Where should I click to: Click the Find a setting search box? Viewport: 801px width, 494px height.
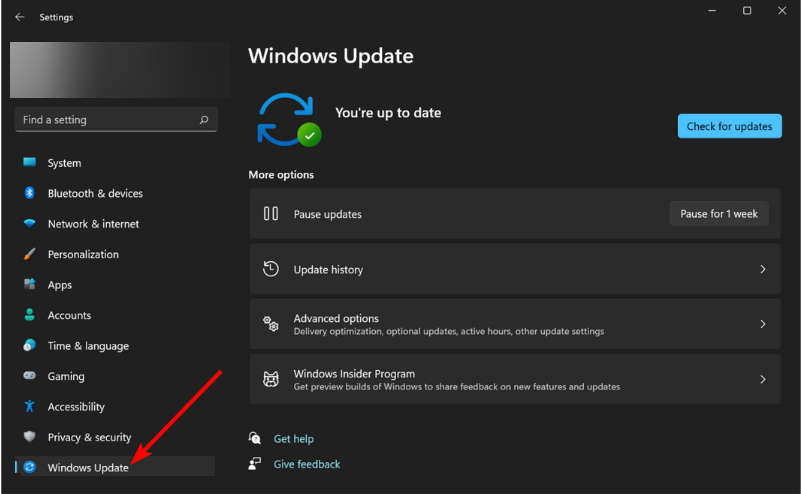point(105,120)
